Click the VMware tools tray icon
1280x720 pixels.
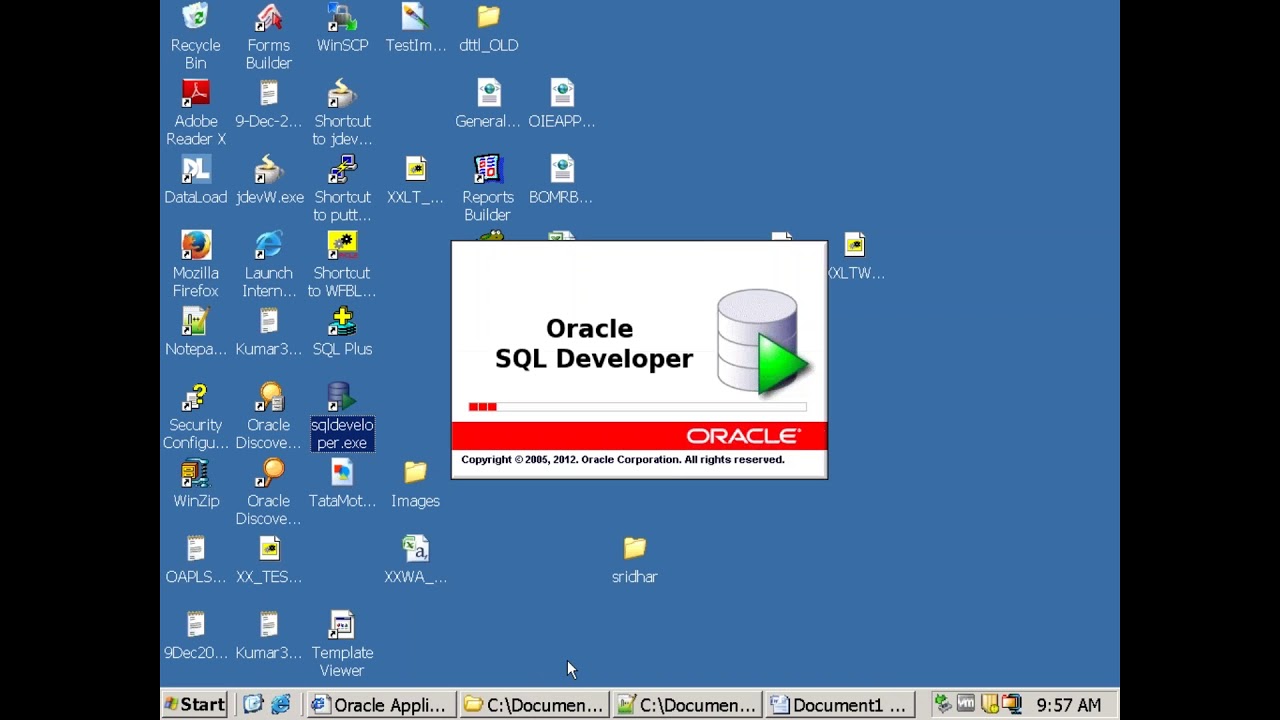tap(966, 705)
